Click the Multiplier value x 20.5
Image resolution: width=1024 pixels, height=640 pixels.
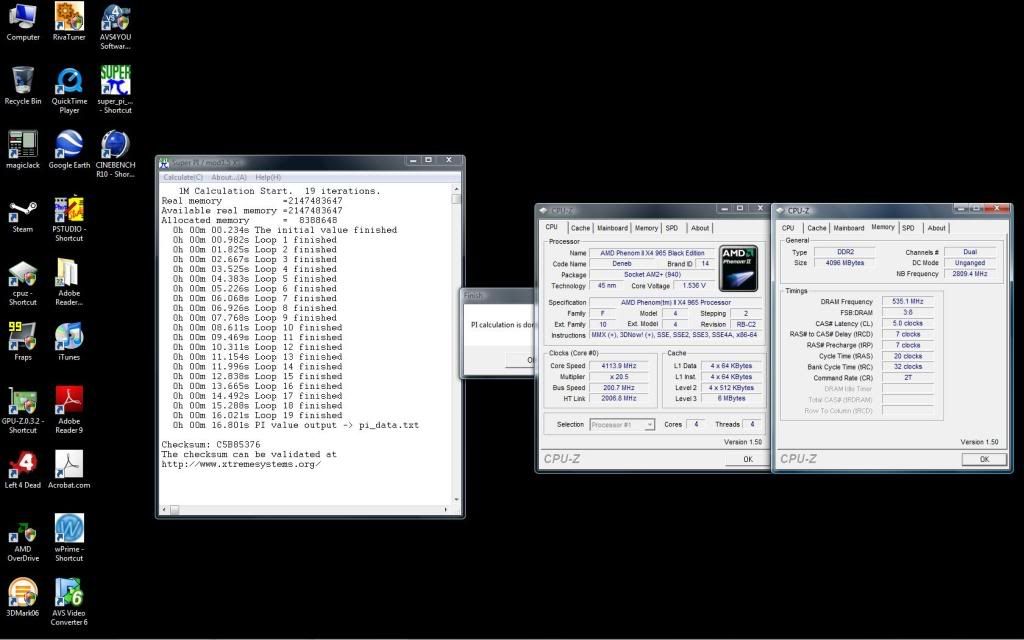pyautogui.click(x=618, y=377)
